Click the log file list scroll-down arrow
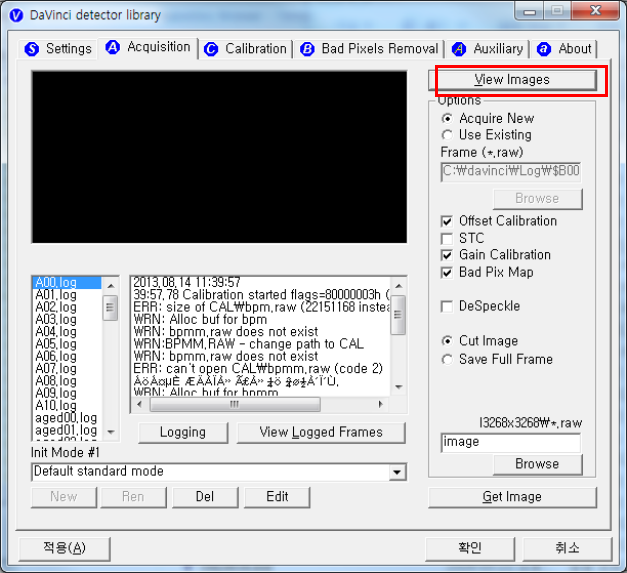 click(x=111, y=432)
